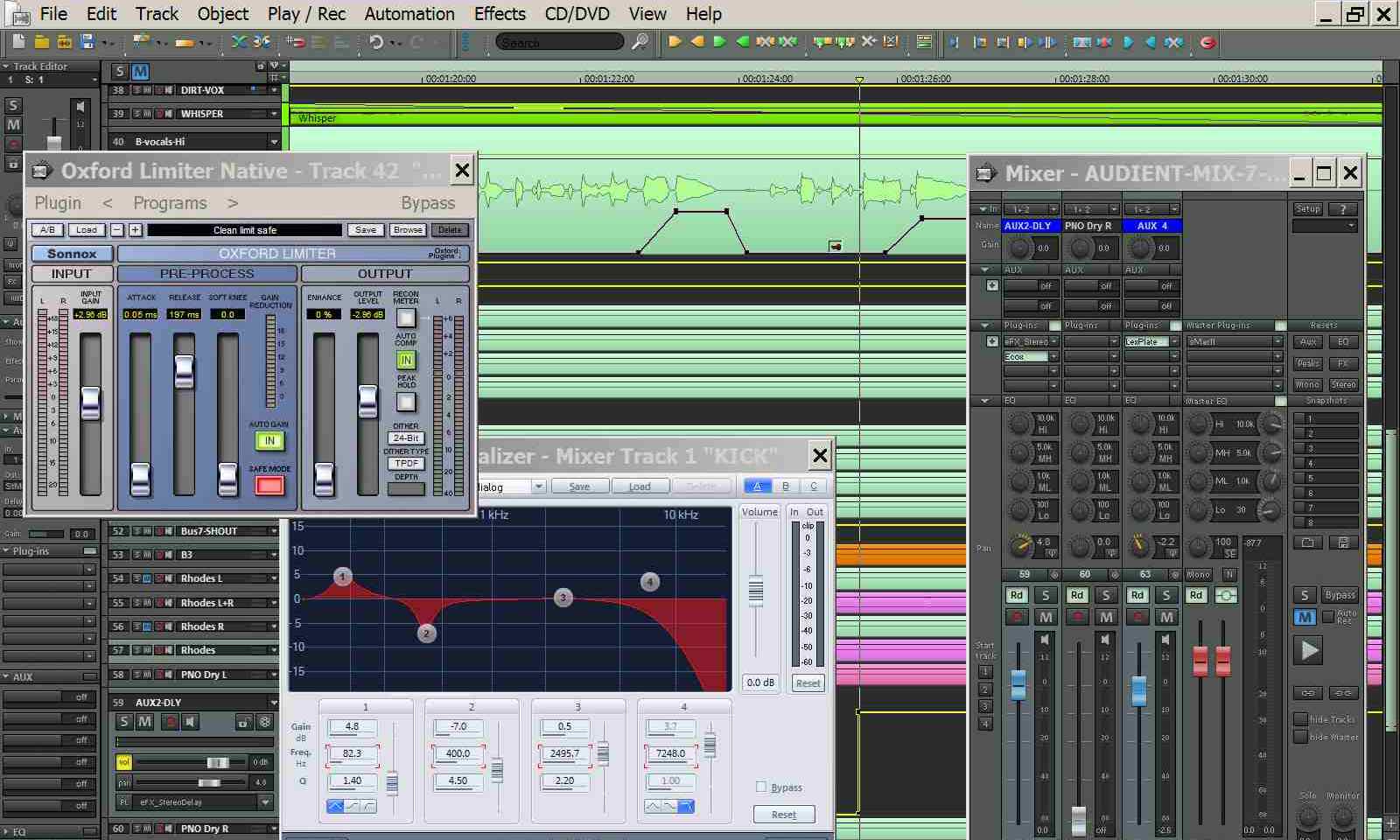
Task: Click the orange right-arrow marker icon
Action: pyautogui.click(x=674, y=41)
